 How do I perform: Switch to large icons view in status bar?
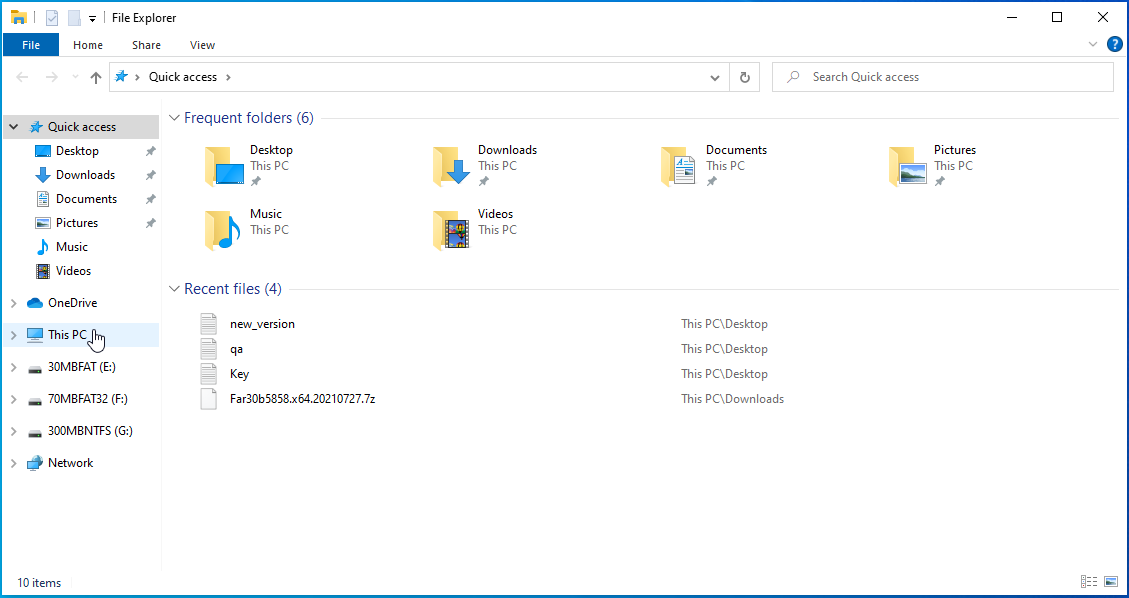pos(1111,582)
